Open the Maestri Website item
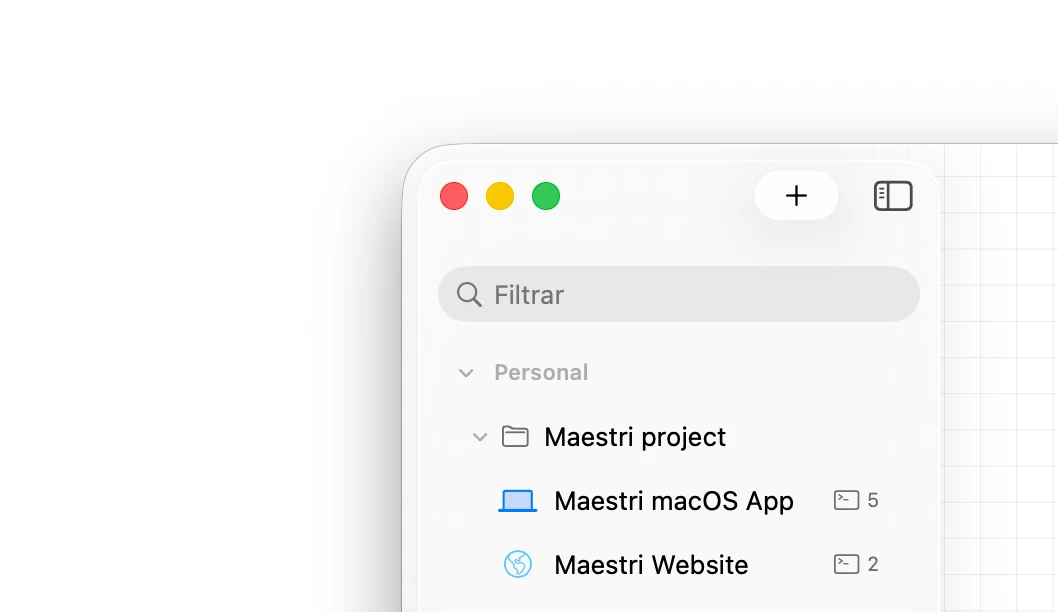 651,565
